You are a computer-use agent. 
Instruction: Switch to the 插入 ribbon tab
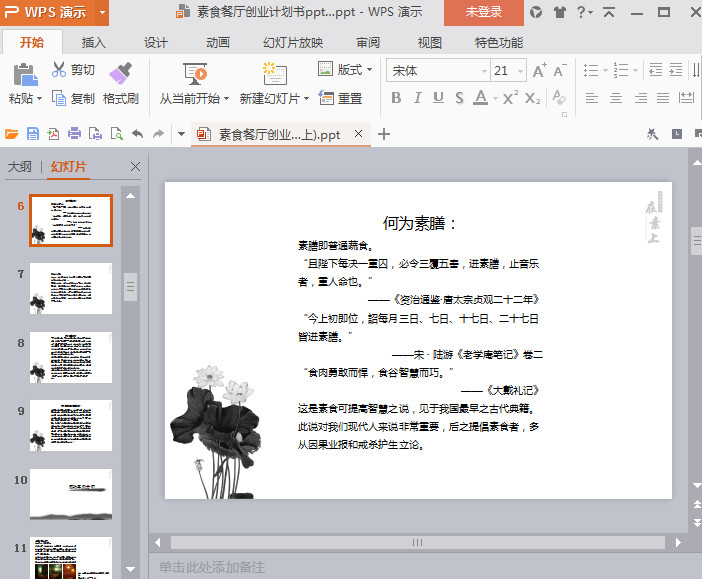tap(93, 42)
